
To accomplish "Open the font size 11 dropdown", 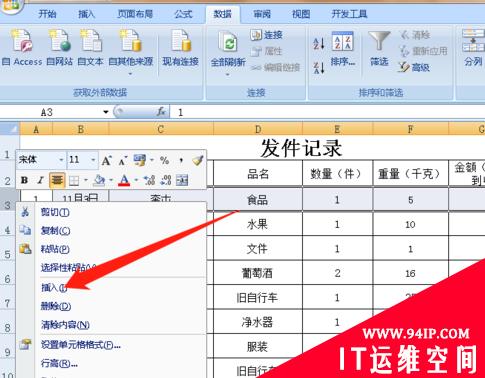I will coord(93,160).
